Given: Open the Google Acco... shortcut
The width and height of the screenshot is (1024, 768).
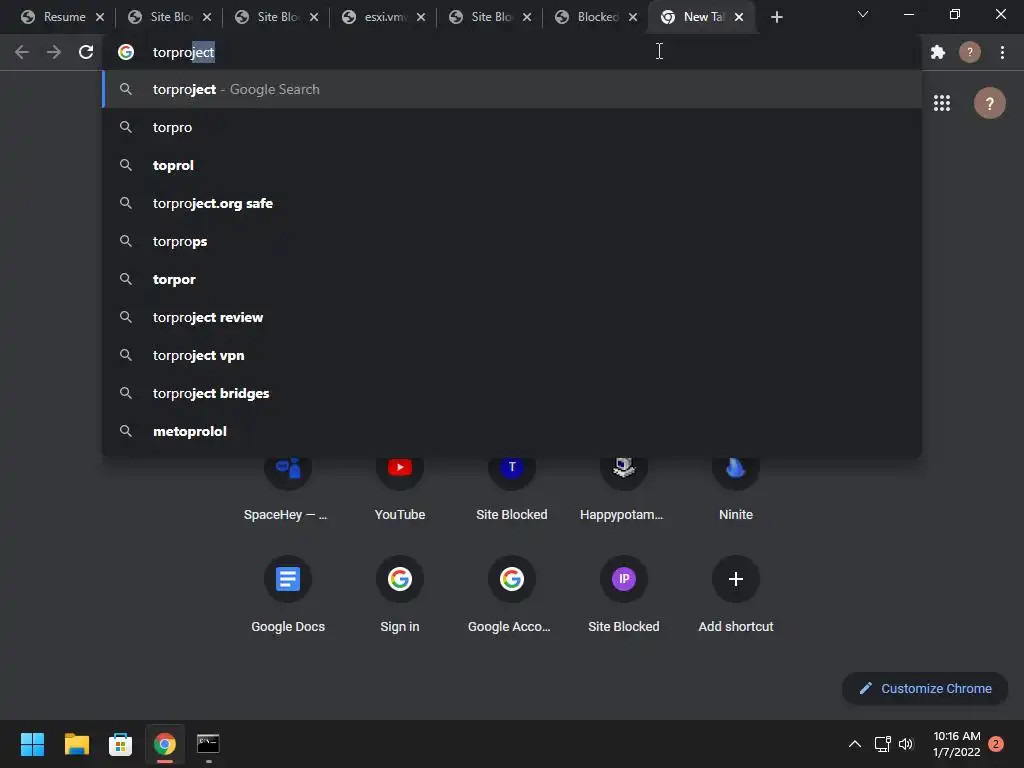Looking at the screenshot, I should [x=512, y=594].
